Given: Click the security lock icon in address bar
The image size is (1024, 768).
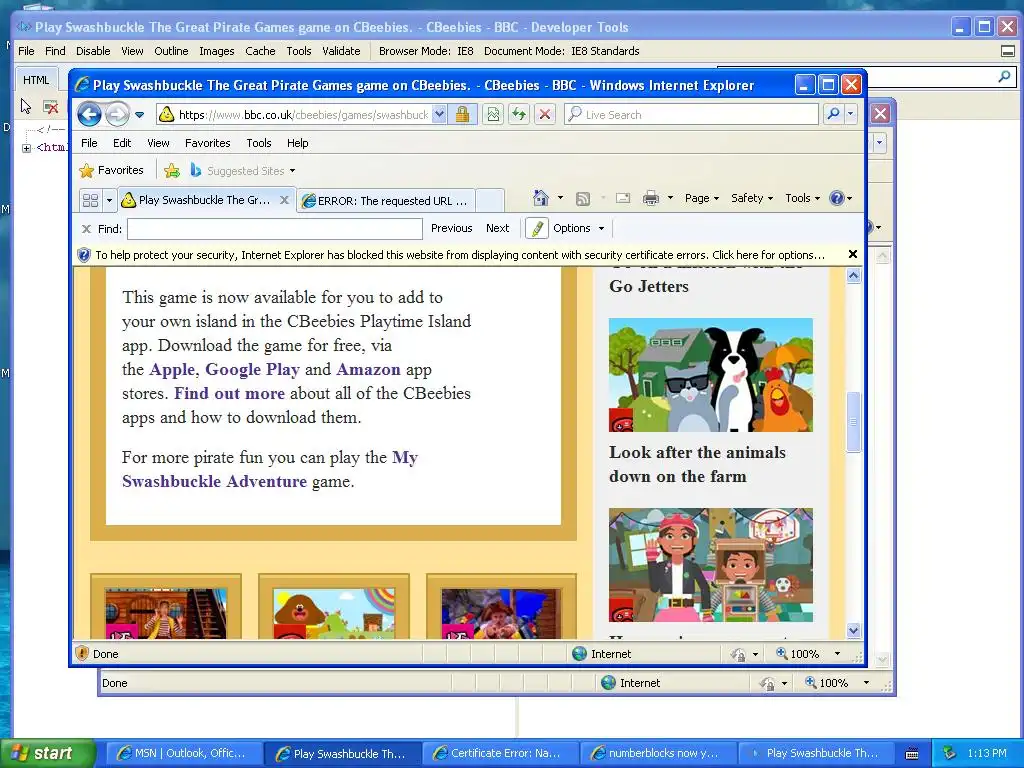Looking at the screenshot, I should pyautogui.click(x=462, y=114).
